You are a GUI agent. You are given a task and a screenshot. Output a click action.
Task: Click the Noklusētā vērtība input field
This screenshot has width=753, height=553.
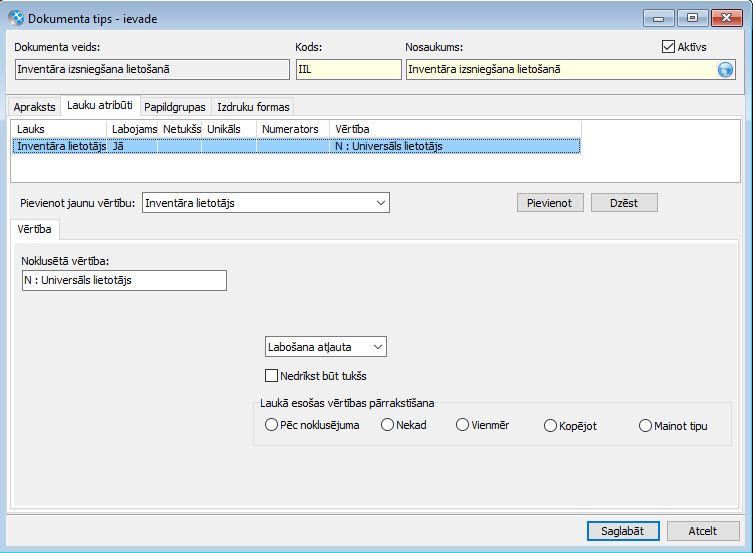(x=124, y=280)
